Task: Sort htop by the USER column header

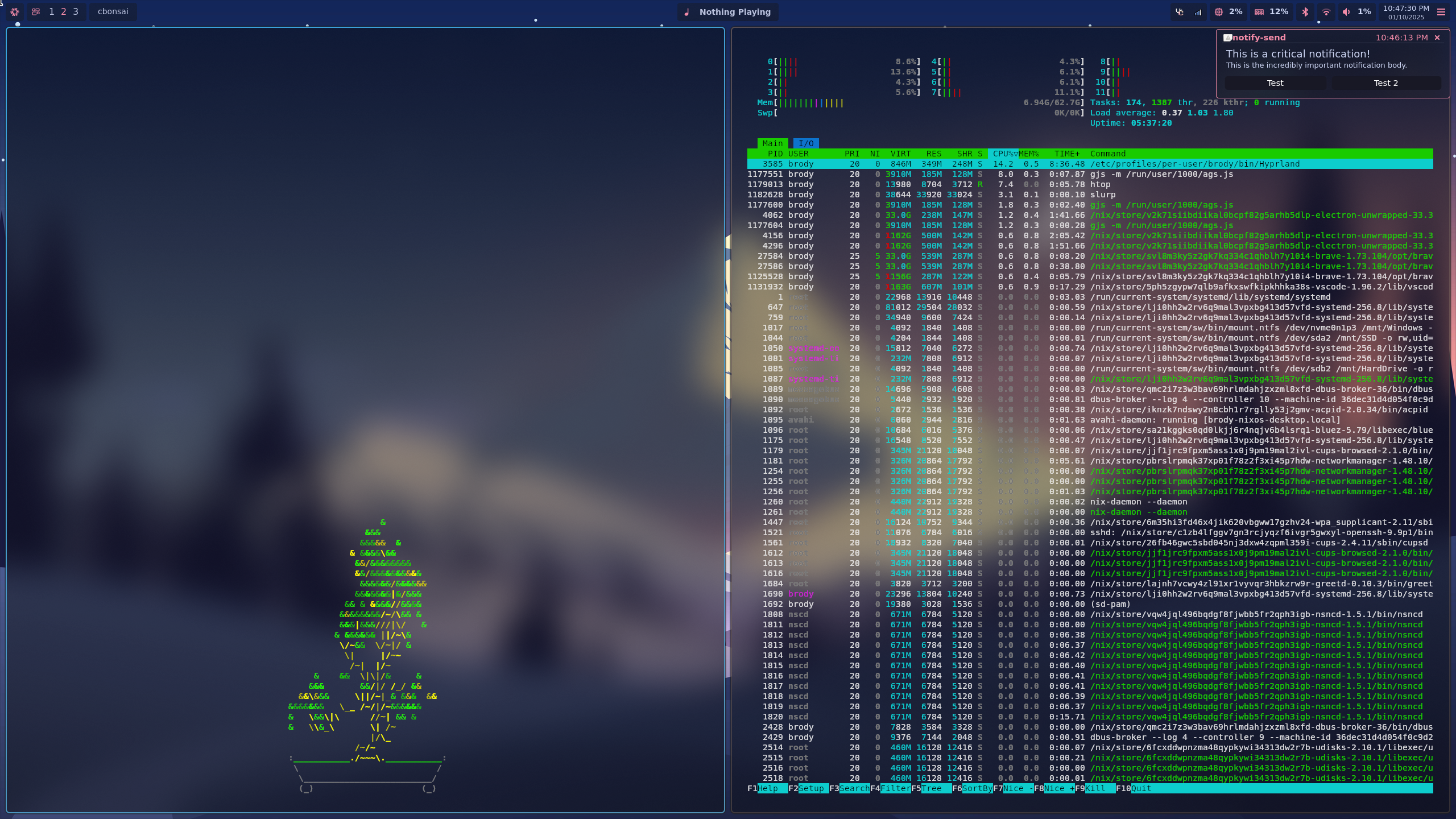Action: tap(798, 154)
